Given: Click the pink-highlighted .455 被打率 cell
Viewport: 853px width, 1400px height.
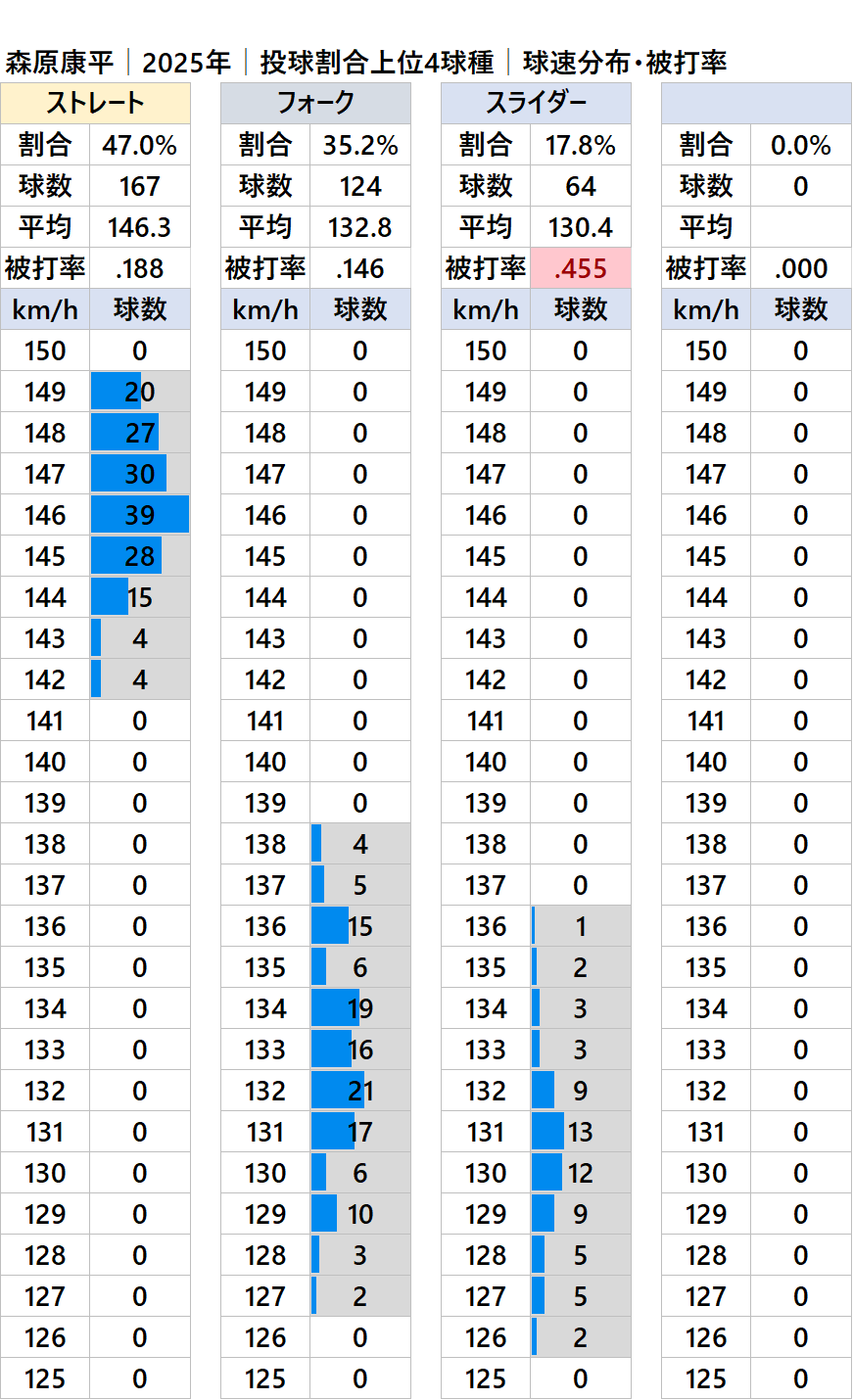Looking at the screenshot, I should [x=581, y=268].
